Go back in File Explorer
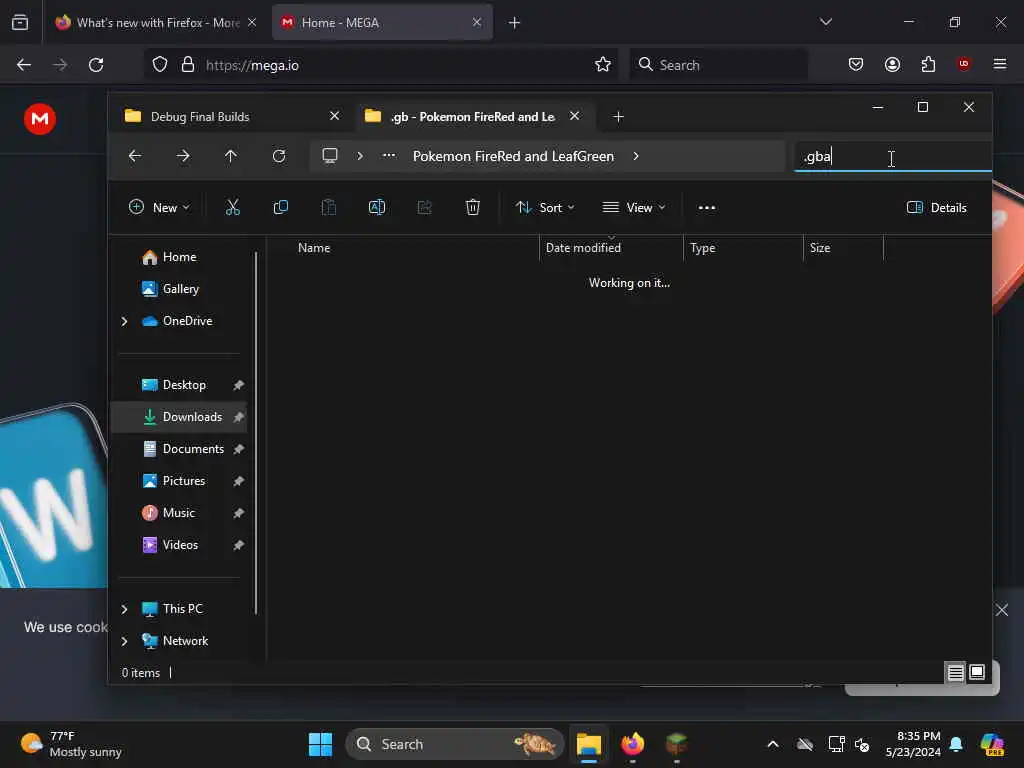 click(135, 156)
